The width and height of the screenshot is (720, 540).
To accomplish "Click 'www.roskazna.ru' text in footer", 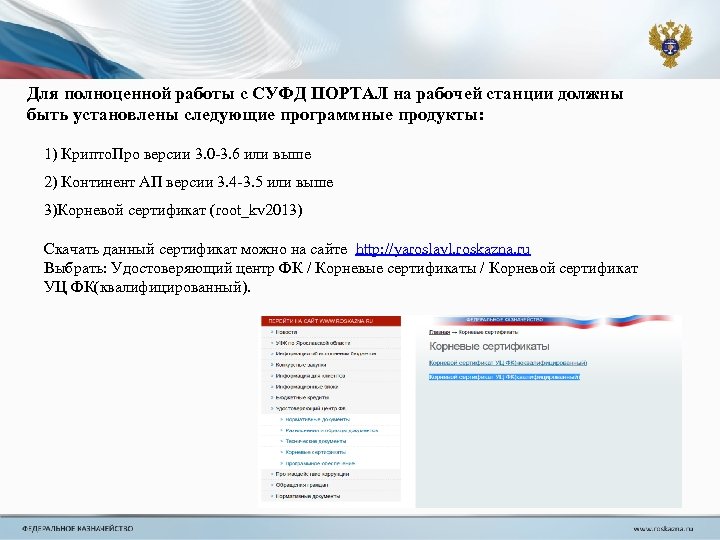I will [663, 529].
